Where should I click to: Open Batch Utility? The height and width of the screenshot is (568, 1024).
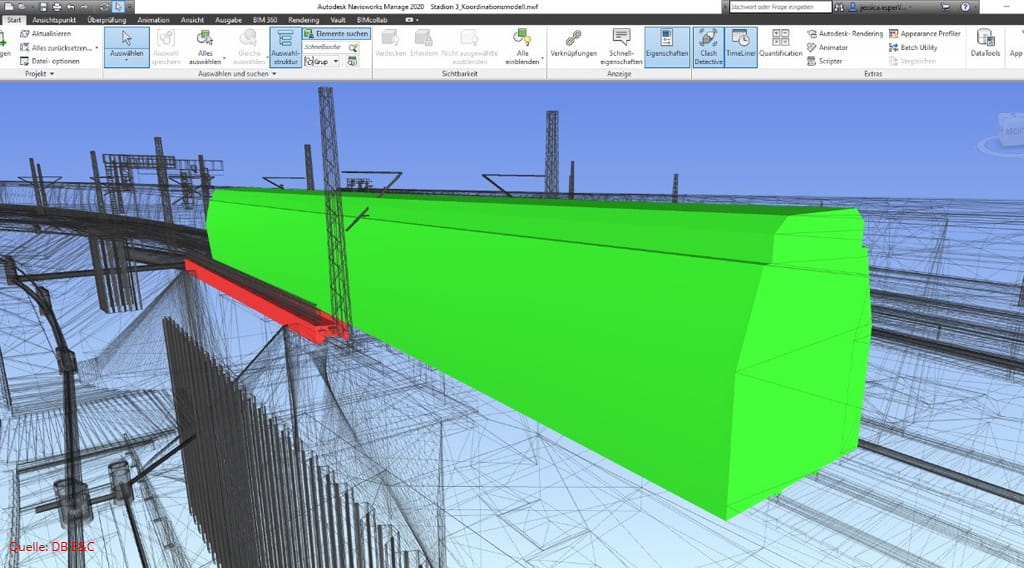[913, 47]
